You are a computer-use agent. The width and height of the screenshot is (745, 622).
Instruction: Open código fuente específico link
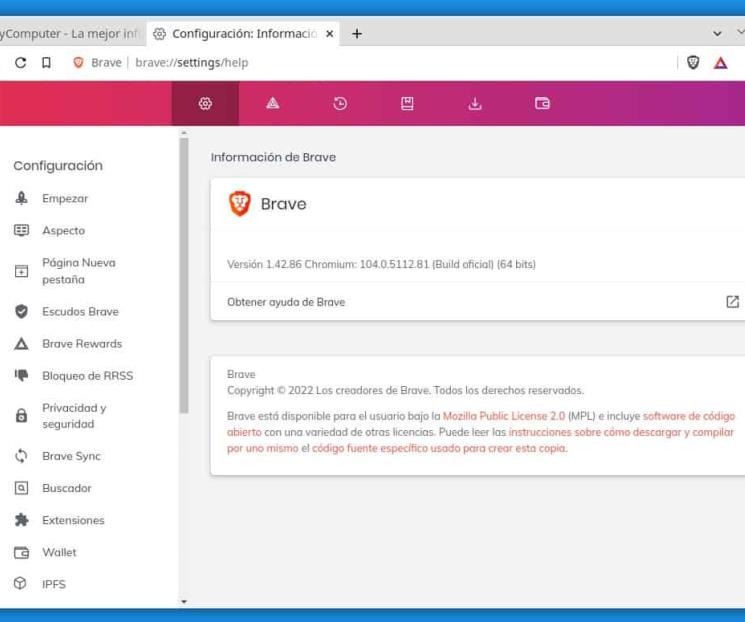tap(439, 448)
